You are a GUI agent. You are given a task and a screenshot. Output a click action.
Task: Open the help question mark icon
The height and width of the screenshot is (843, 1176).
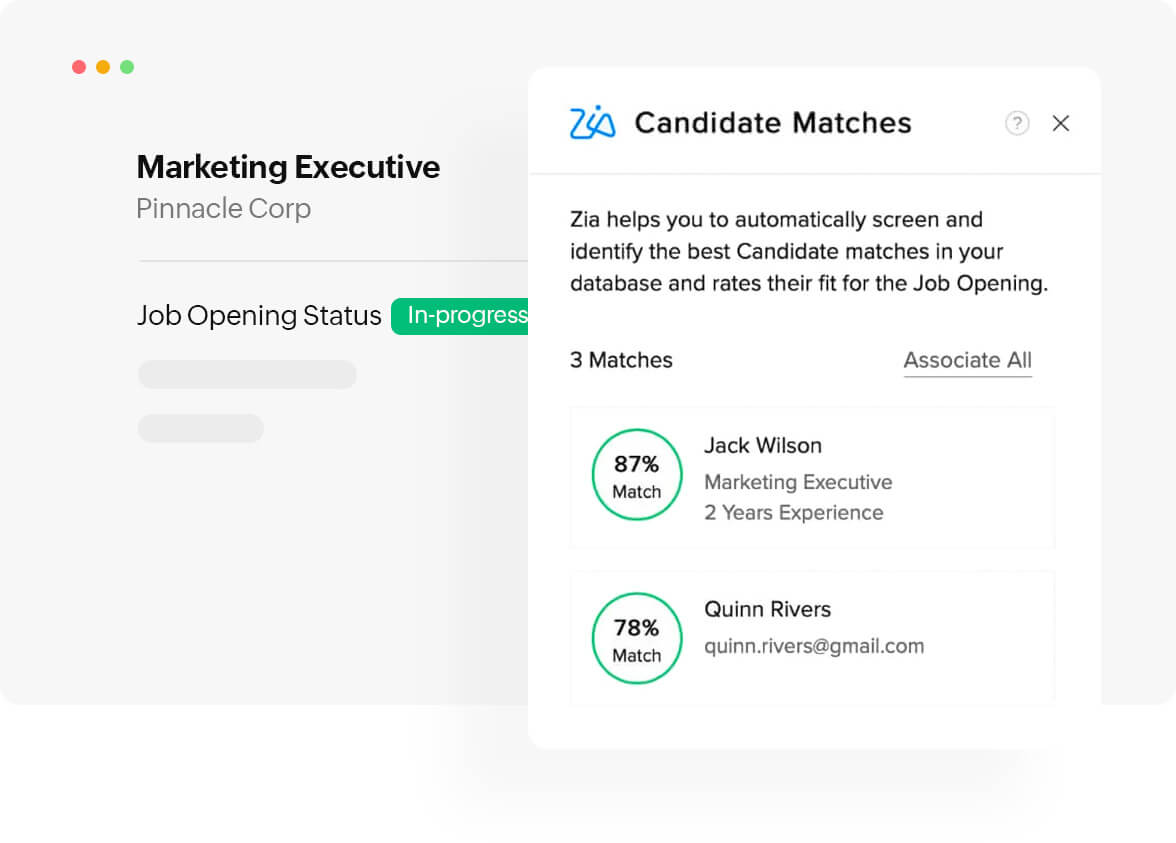(1017, 123)
